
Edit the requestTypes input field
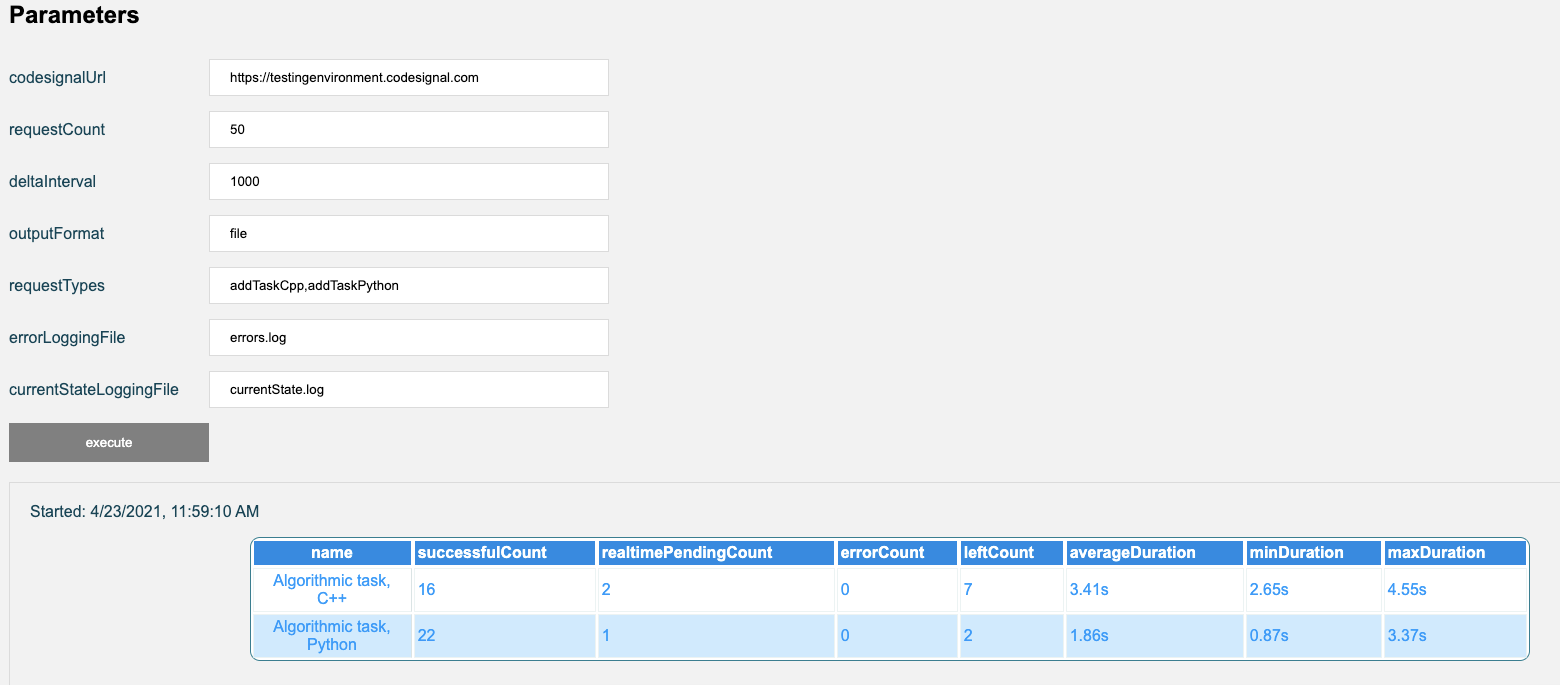pos(409,285)
